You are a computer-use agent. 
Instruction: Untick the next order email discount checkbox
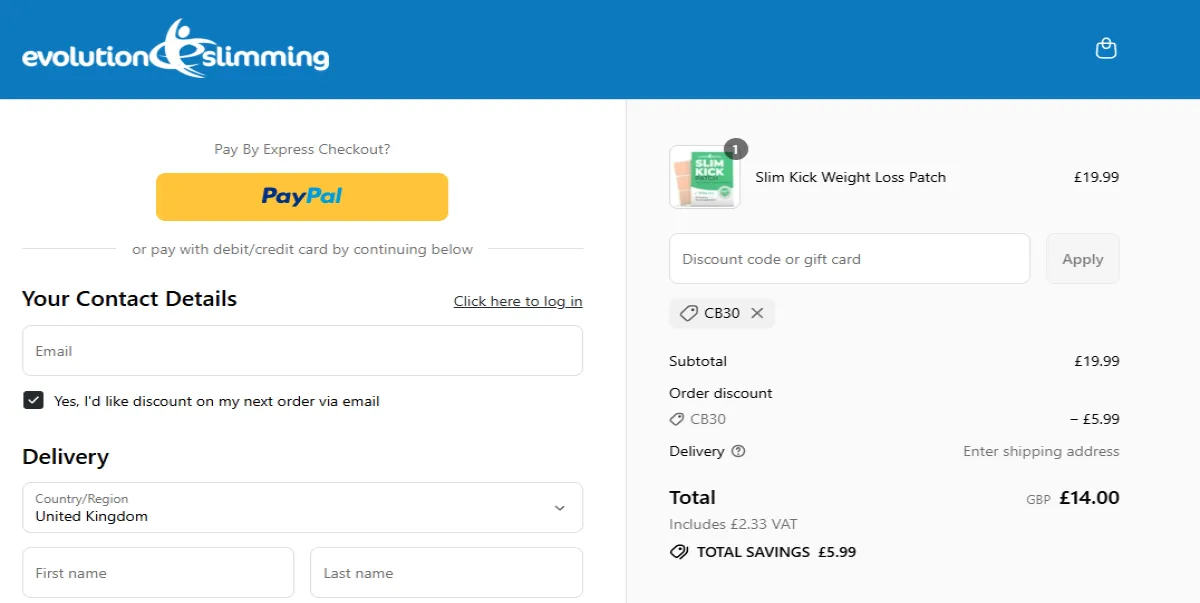tap(34, 400)
